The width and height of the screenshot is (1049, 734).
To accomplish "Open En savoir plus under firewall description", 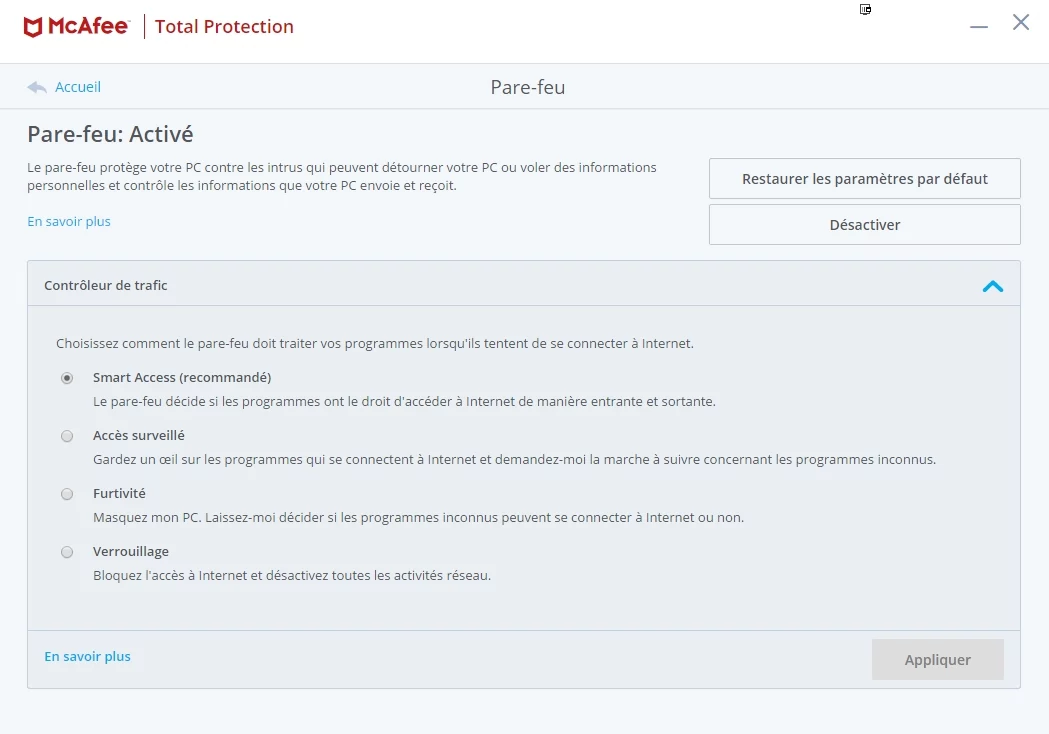I will tap(69, 221).
